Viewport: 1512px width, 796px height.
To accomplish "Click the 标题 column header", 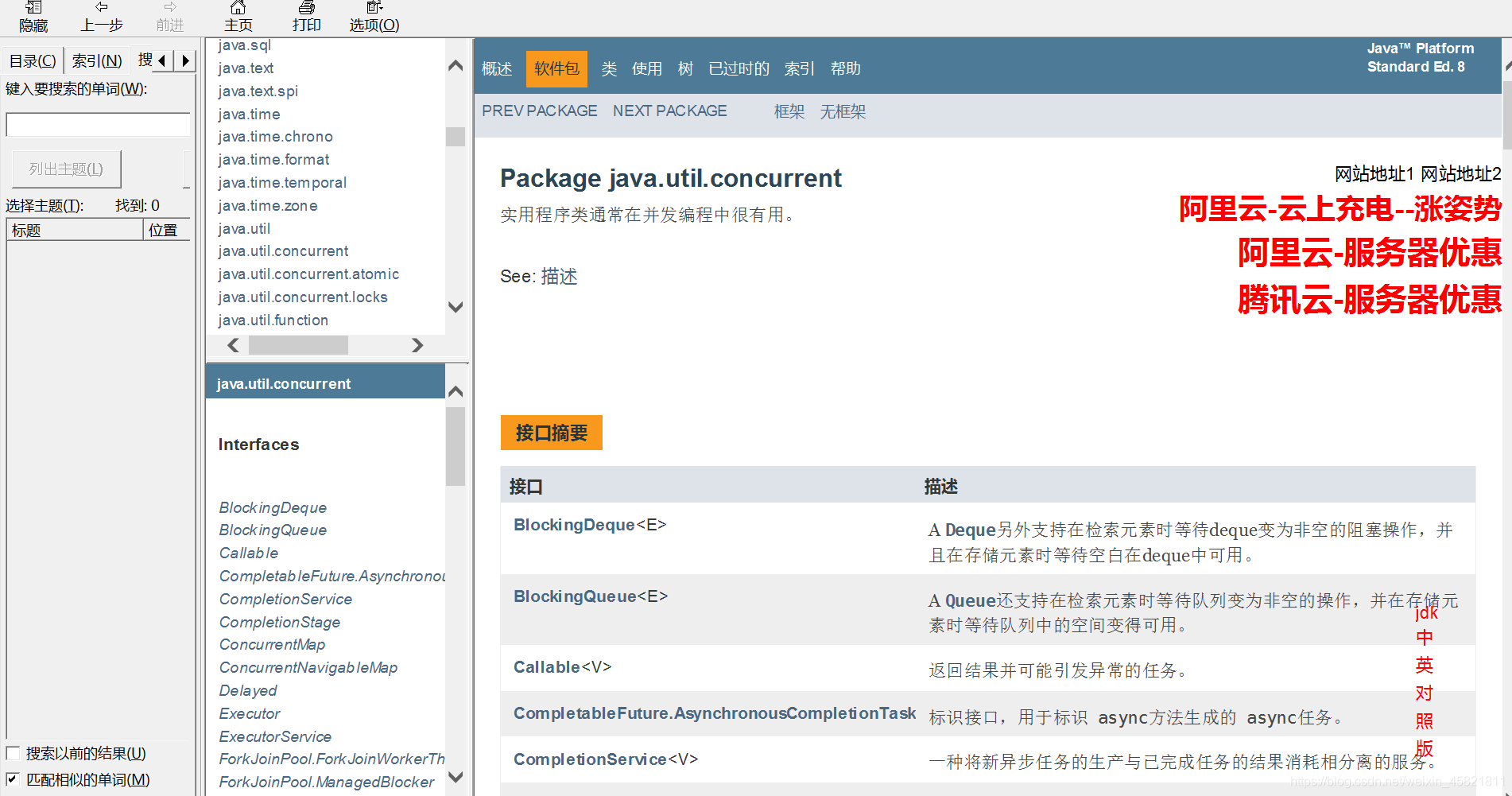I will point(75,230).
